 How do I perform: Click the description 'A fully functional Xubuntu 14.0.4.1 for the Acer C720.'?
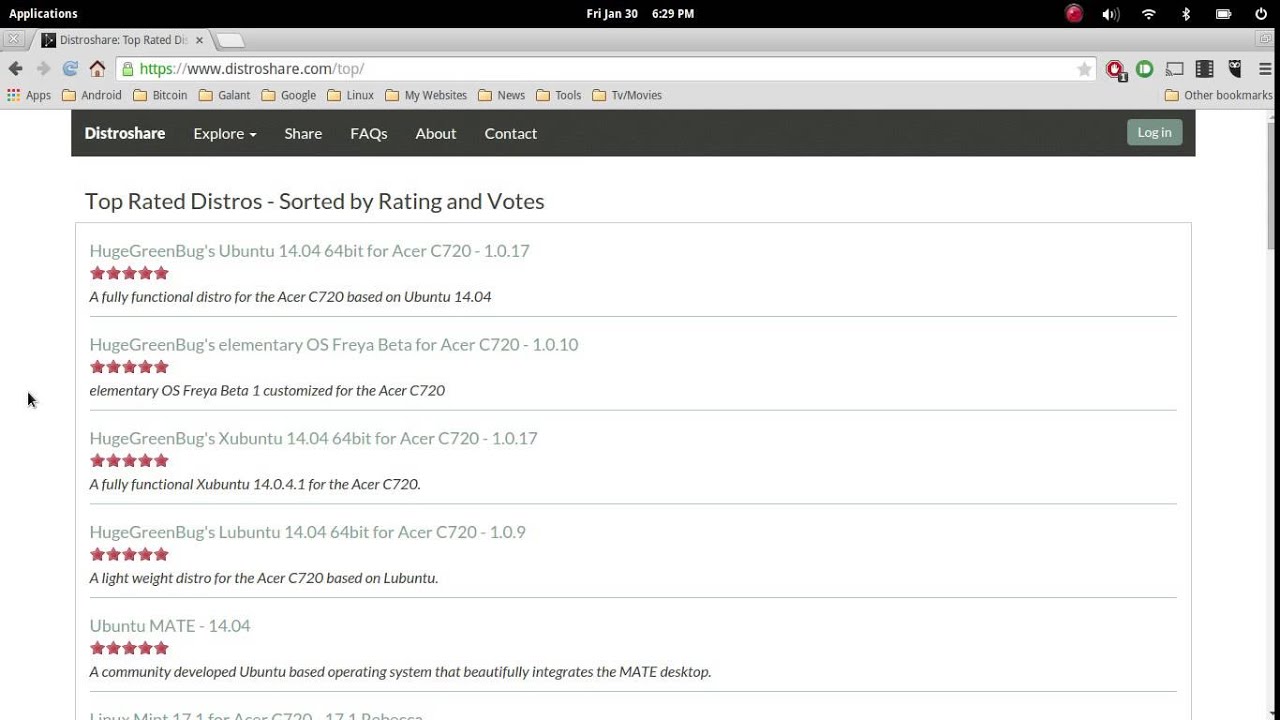[255, 484]
